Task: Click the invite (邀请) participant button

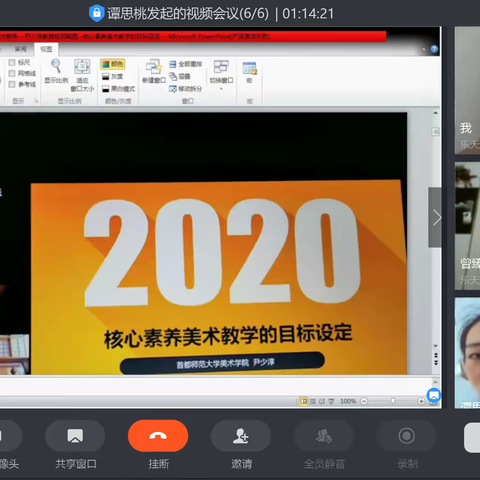Action: (x=241, y=436)
